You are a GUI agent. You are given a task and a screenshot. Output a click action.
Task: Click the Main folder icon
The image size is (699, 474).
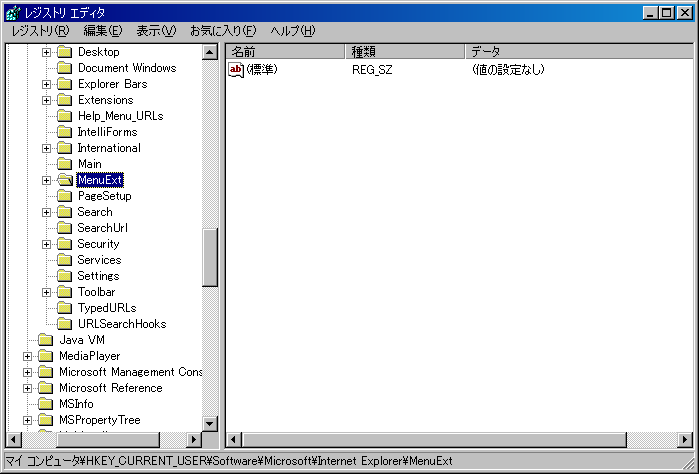point(65,164)
